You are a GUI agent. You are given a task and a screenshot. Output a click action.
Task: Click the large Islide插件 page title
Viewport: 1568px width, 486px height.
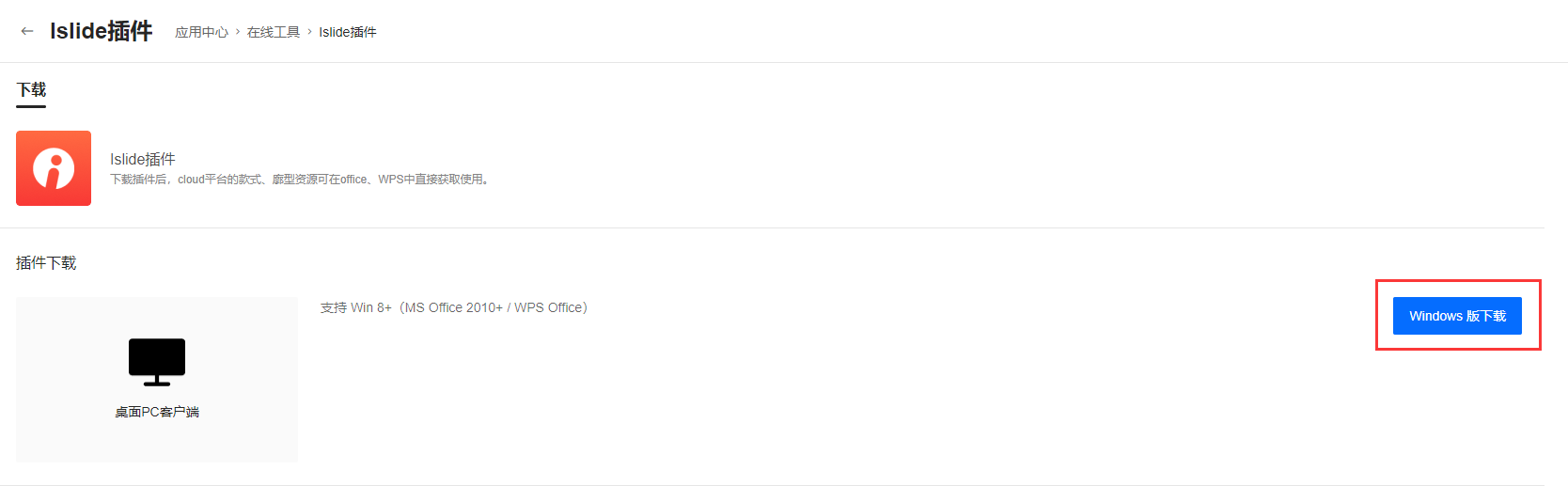(102, 31)
